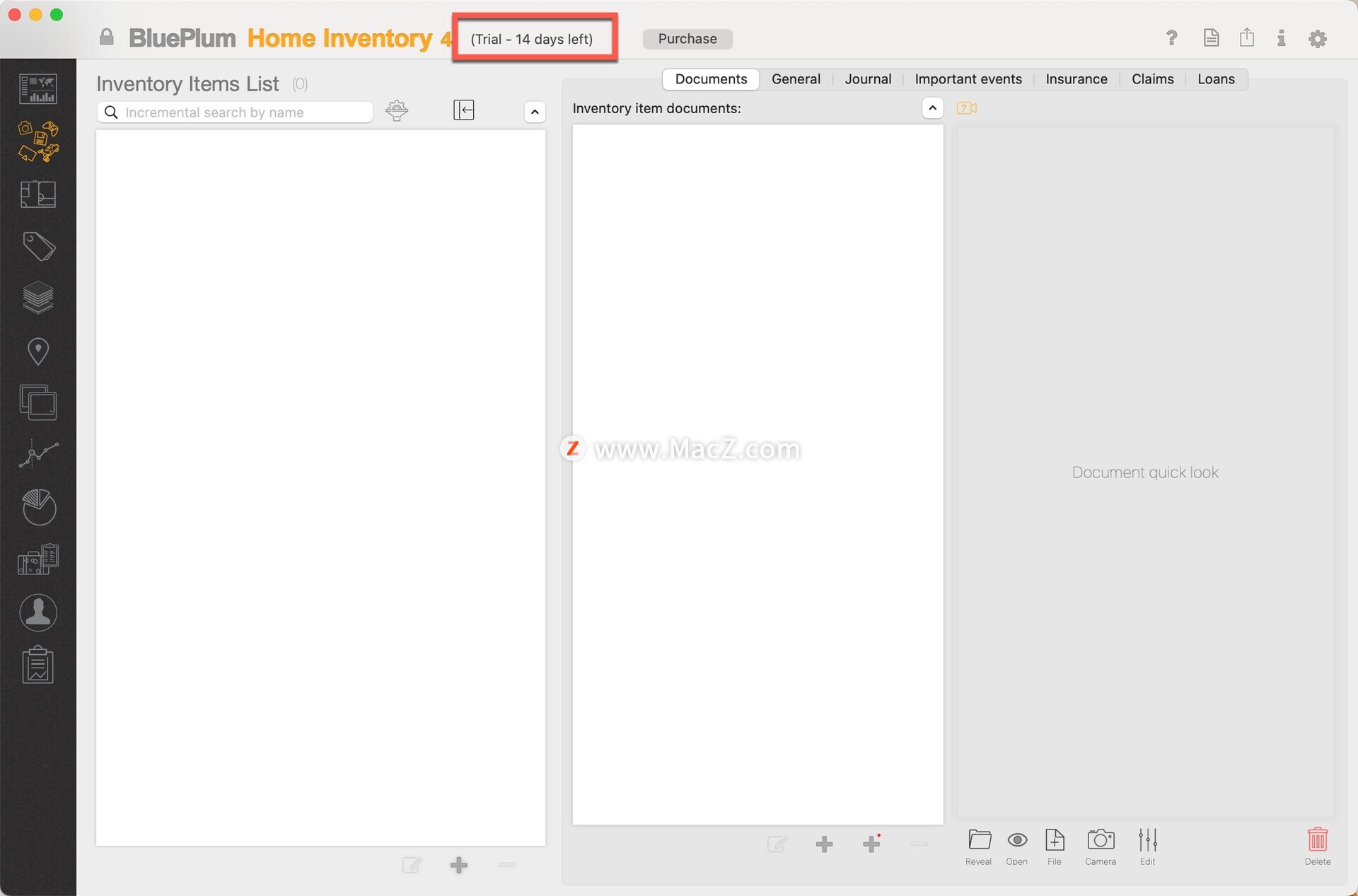
Task: Click first plus button under documents list
Action: click(824, 844)
